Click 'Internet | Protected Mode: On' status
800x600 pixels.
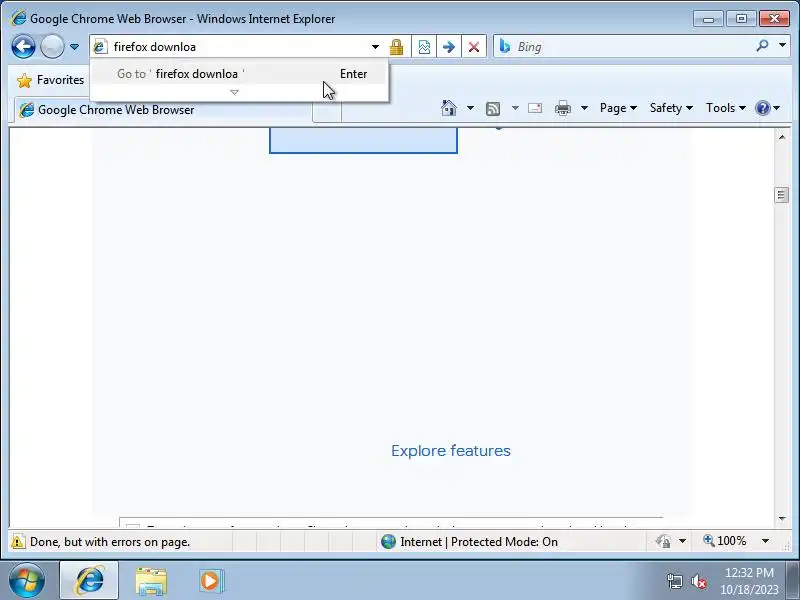pos(479,542)
